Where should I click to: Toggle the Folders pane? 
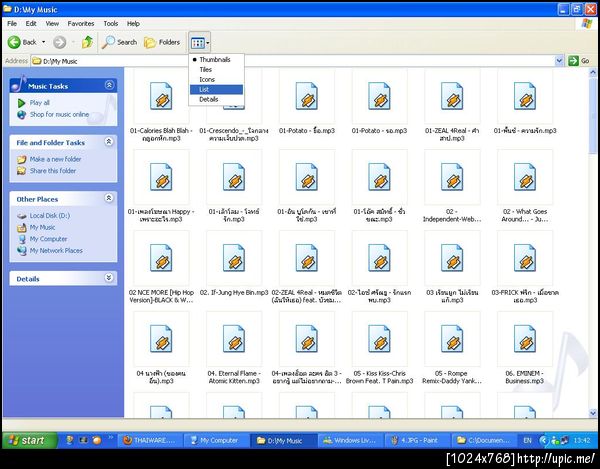(162, 42)
